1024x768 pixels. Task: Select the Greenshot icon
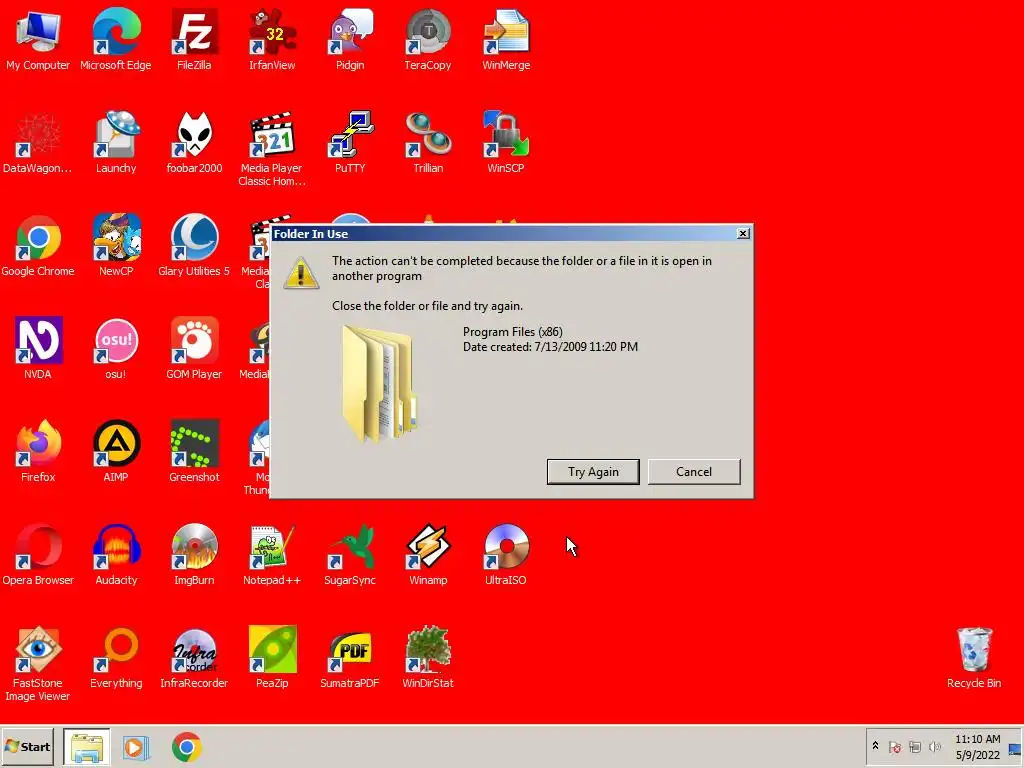pos(194,452)
